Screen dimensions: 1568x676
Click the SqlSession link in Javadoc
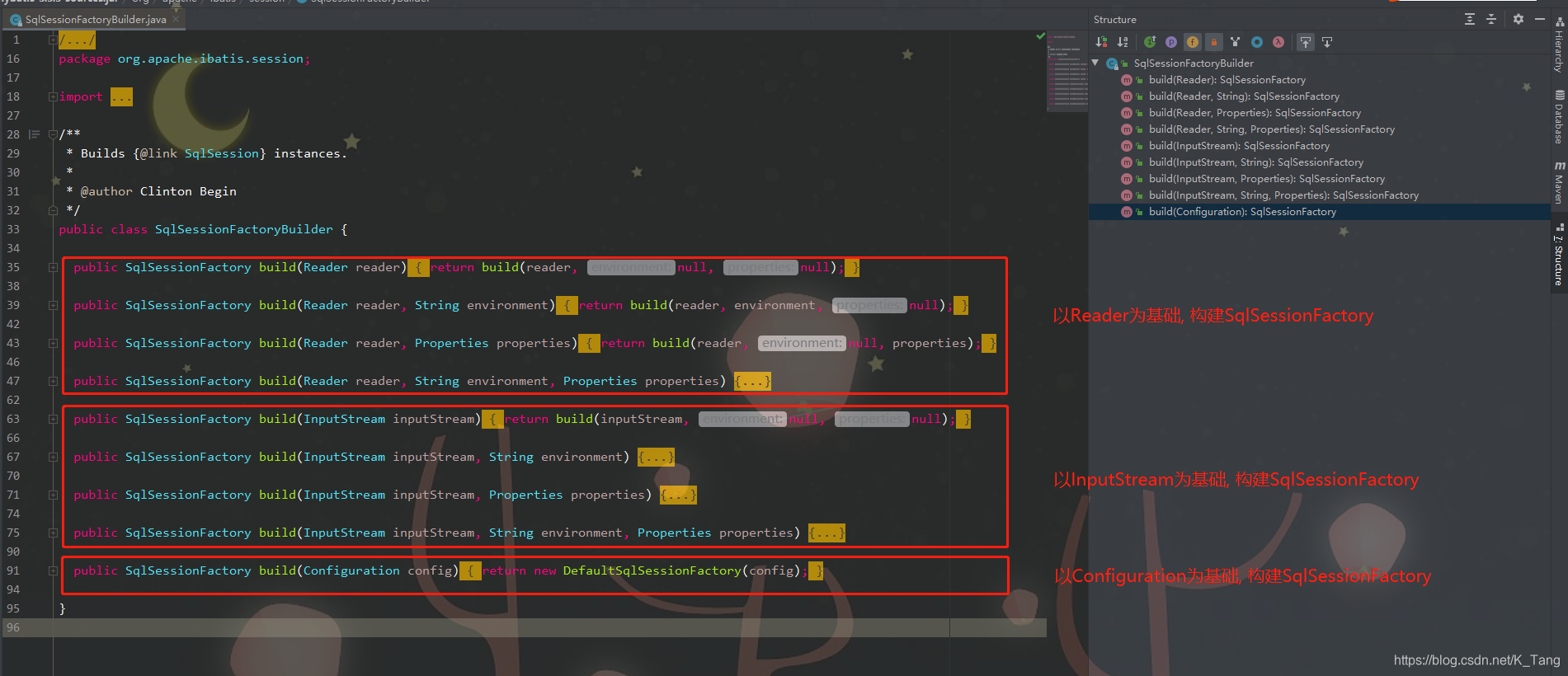pos(222,153)
